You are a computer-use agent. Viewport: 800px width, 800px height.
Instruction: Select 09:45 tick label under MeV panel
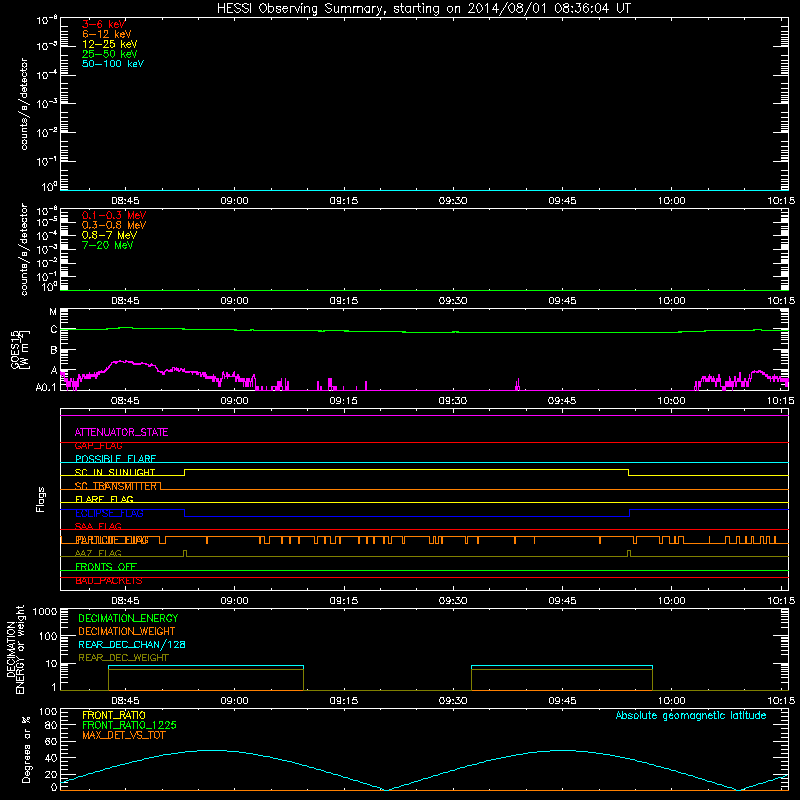click(562, 301)
